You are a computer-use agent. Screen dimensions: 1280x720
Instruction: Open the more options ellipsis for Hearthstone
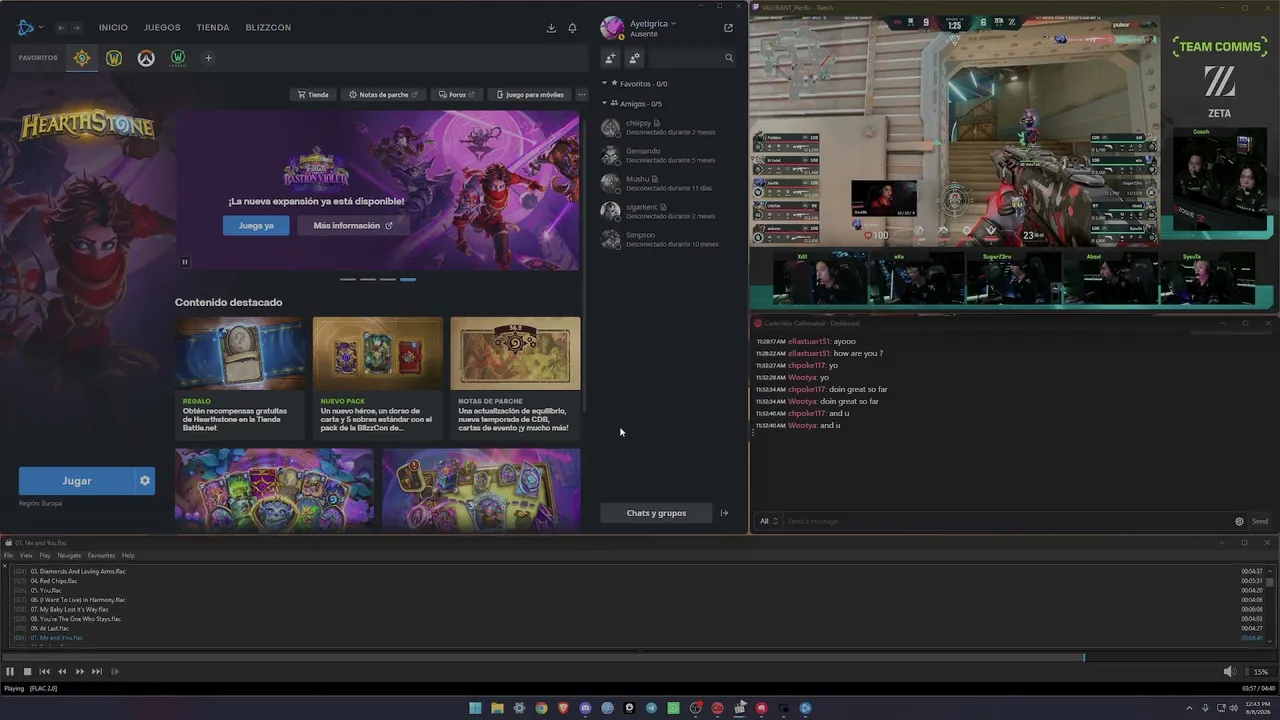click(x=582, y=95)
